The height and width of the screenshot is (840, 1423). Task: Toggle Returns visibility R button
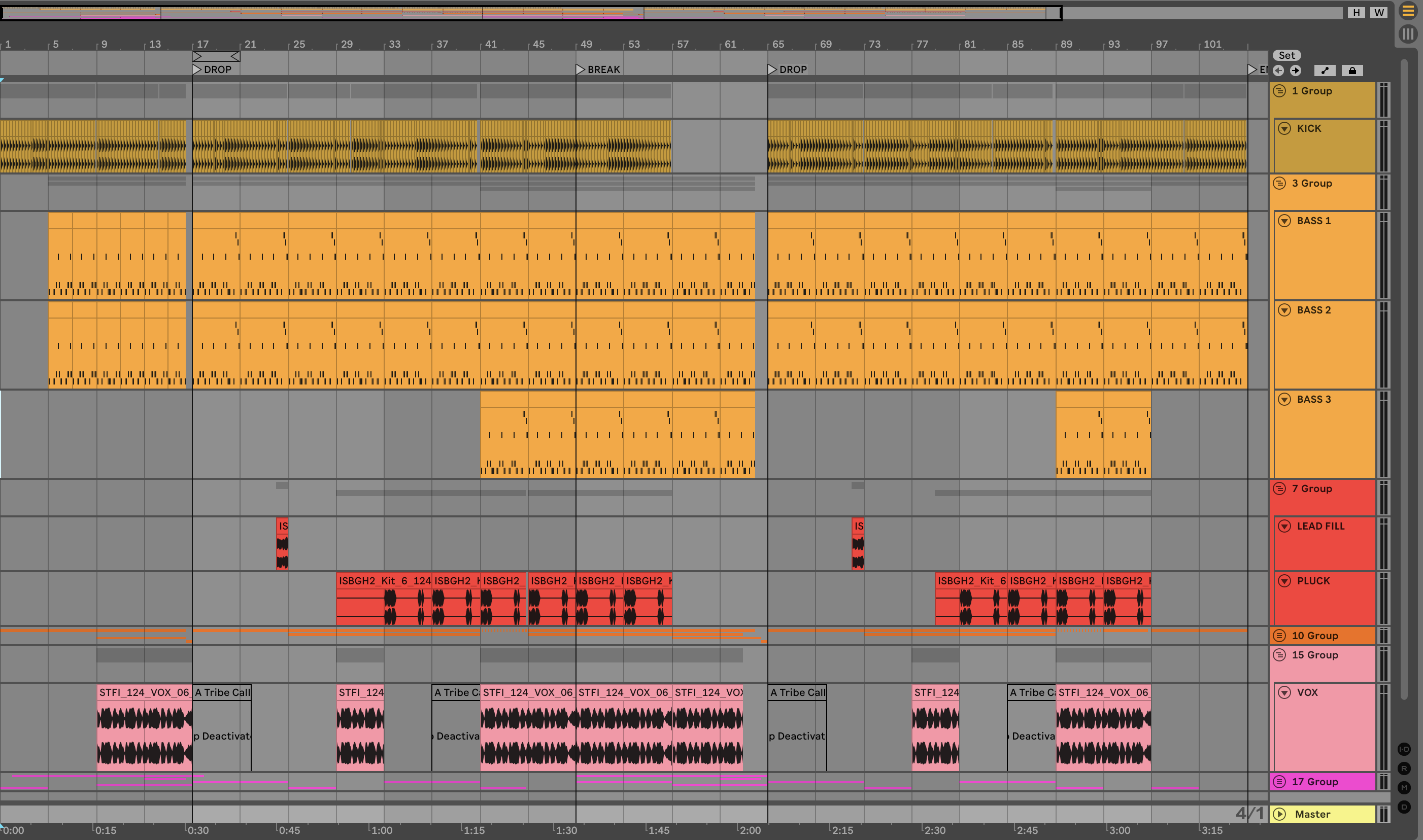tap(1404, 768)
